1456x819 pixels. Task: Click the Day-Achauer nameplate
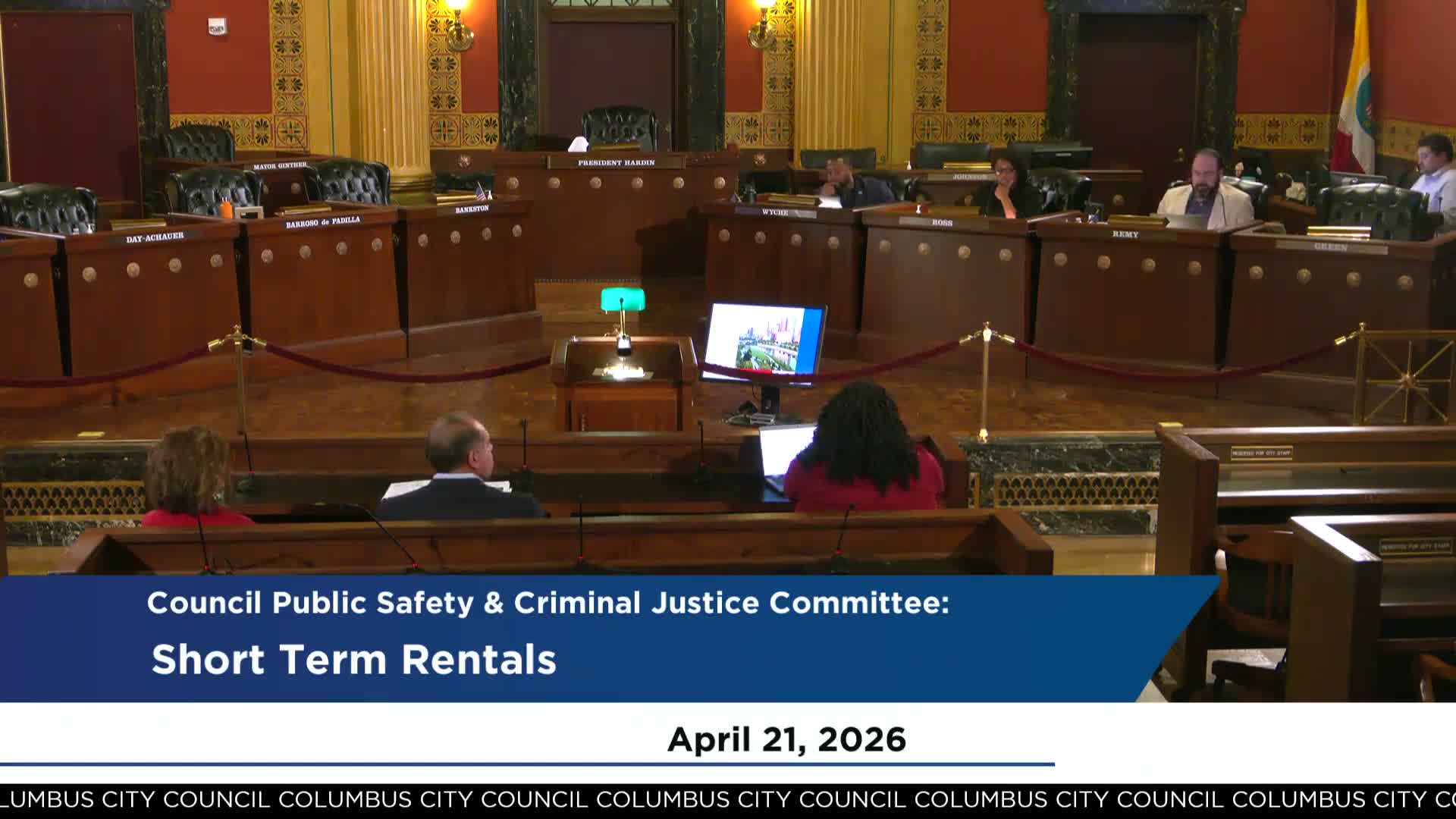click(155, 237)
